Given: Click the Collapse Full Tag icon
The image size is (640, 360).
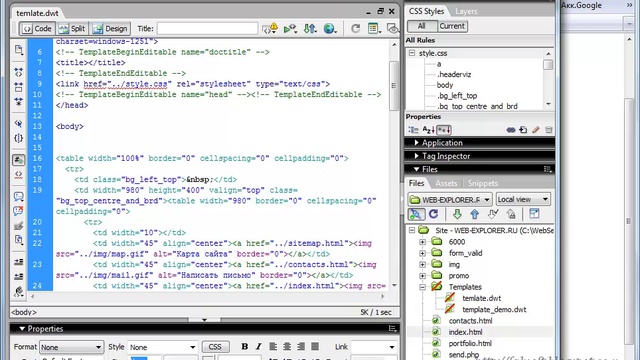Looking at the screenshot, I should 18,73.
